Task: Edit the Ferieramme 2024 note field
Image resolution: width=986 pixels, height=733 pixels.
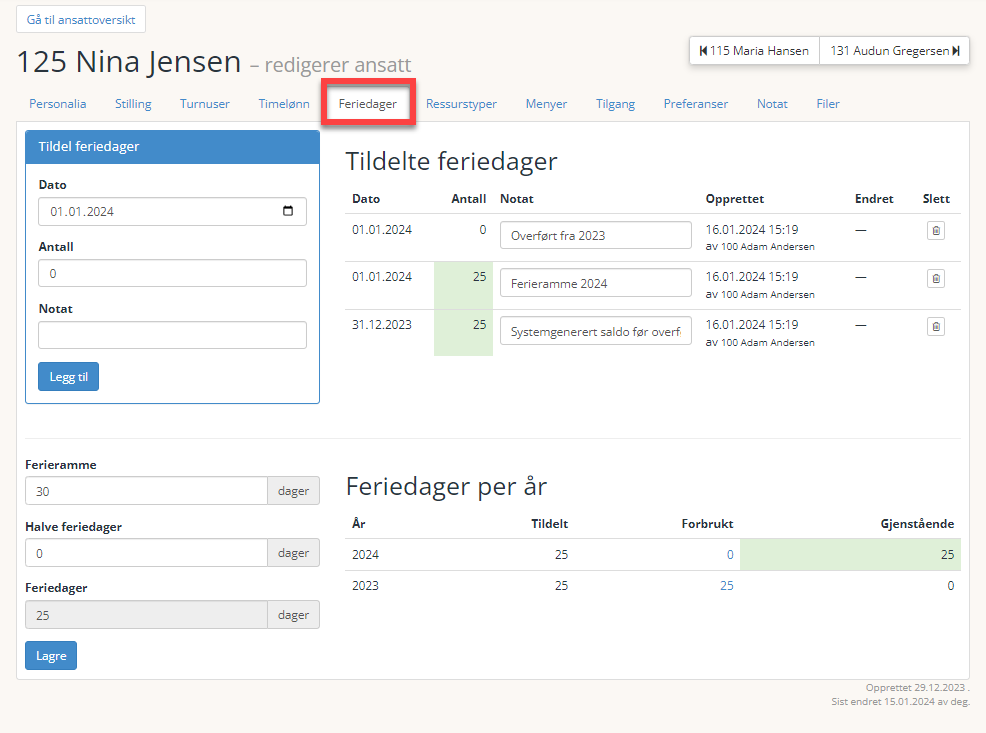Action: pyautogui.click(x=595, y=284)
